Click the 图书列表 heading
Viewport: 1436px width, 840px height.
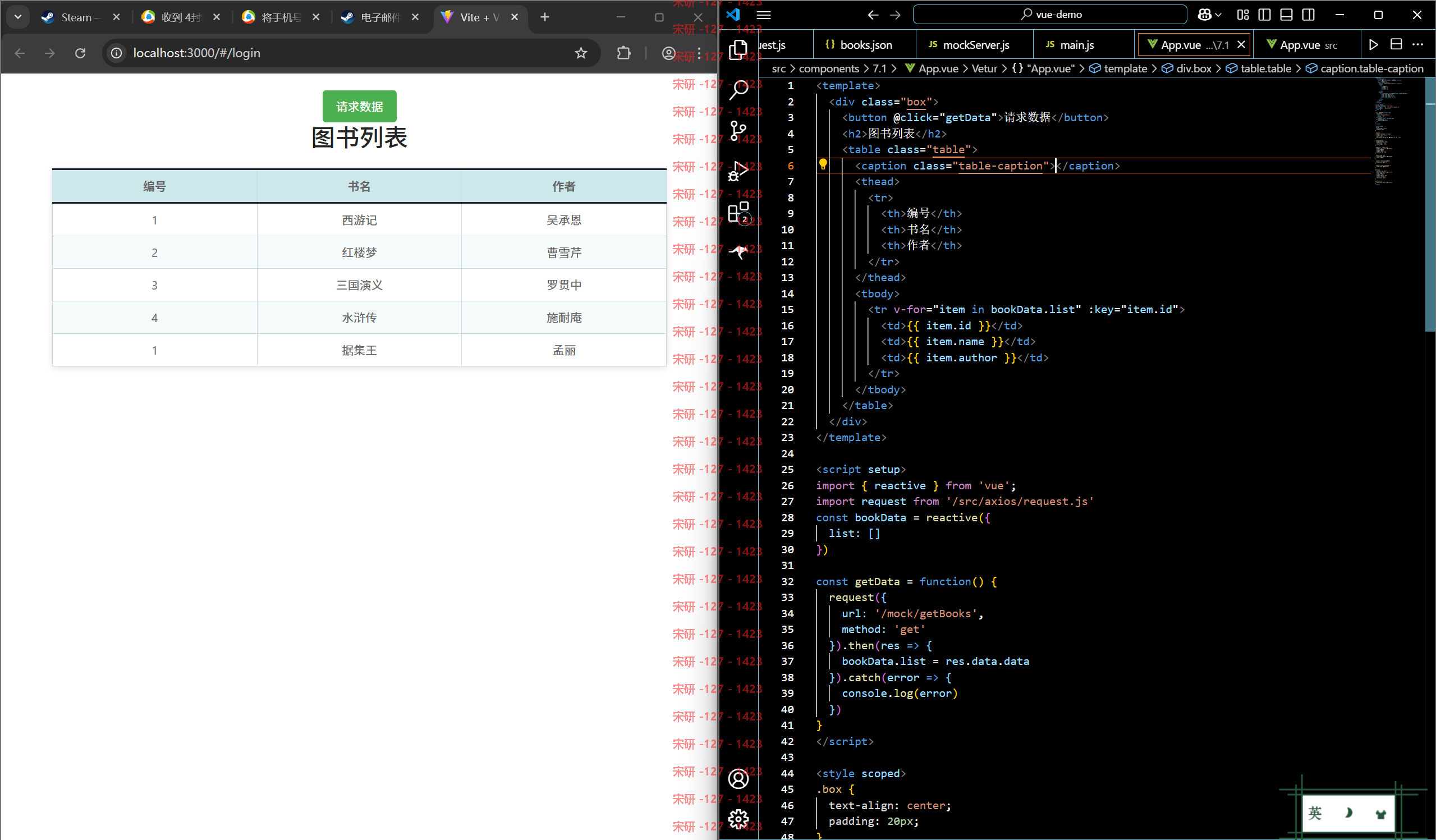[359, 137]
